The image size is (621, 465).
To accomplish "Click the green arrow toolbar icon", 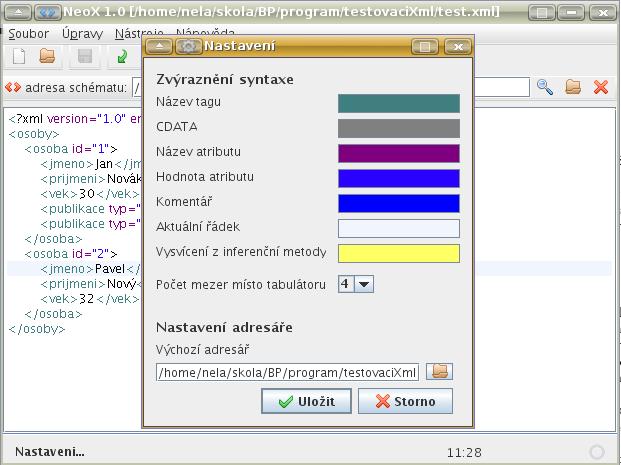I will (122, 57).
